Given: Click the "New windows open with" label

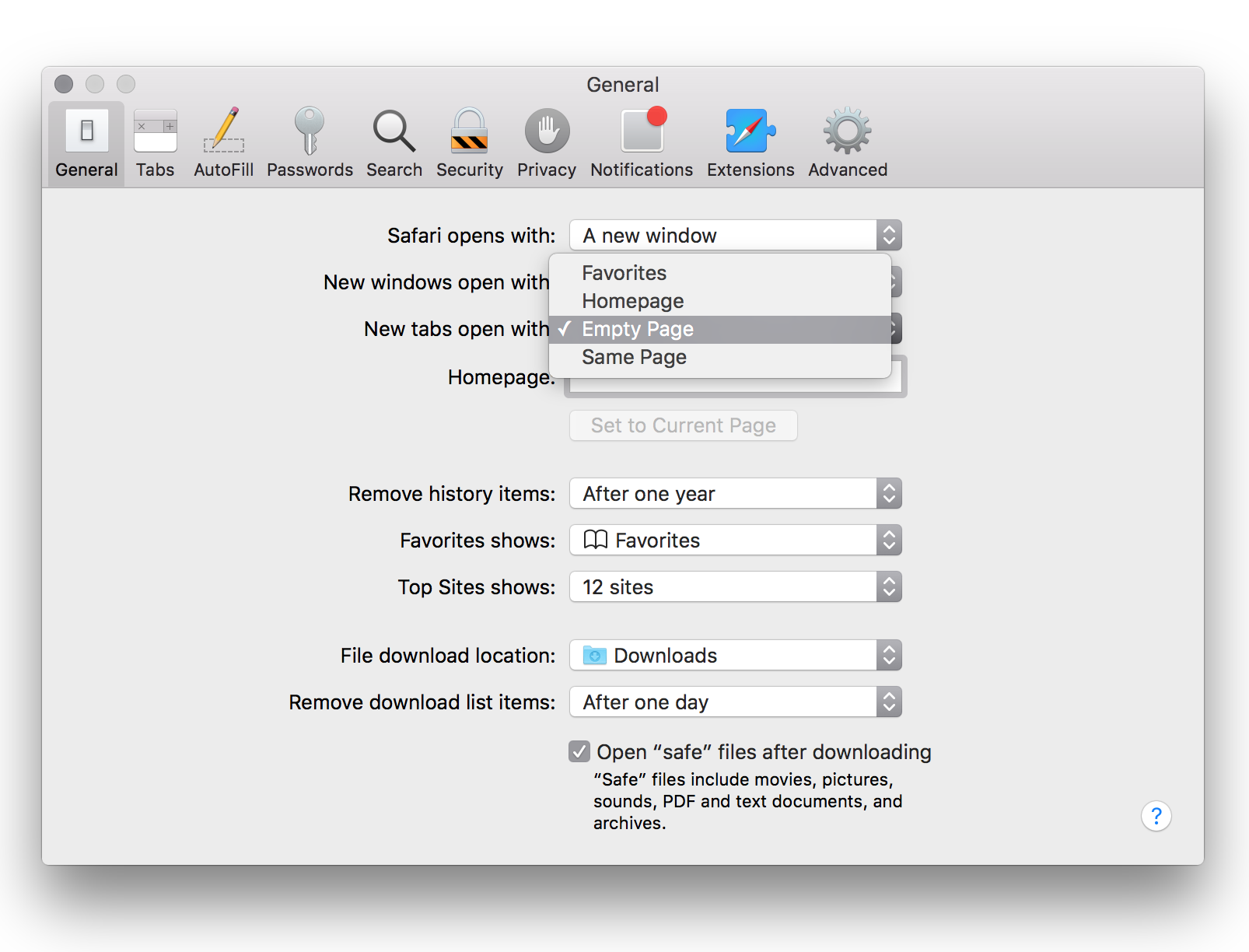Looking at the screenshot, I should [x=436, y=282].
